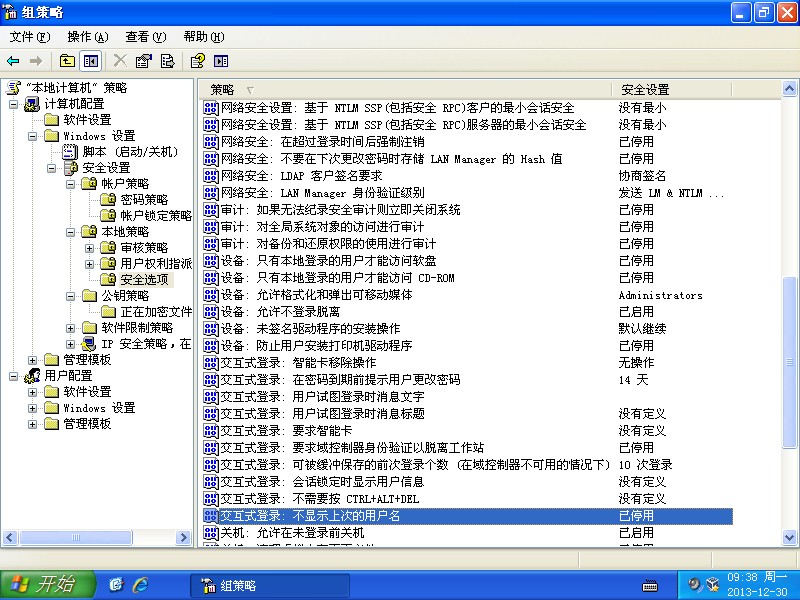This screenshot has height=600, width=800.
Task: Click the Back arrow toolbar icon
Action: [x=13, y=61]
